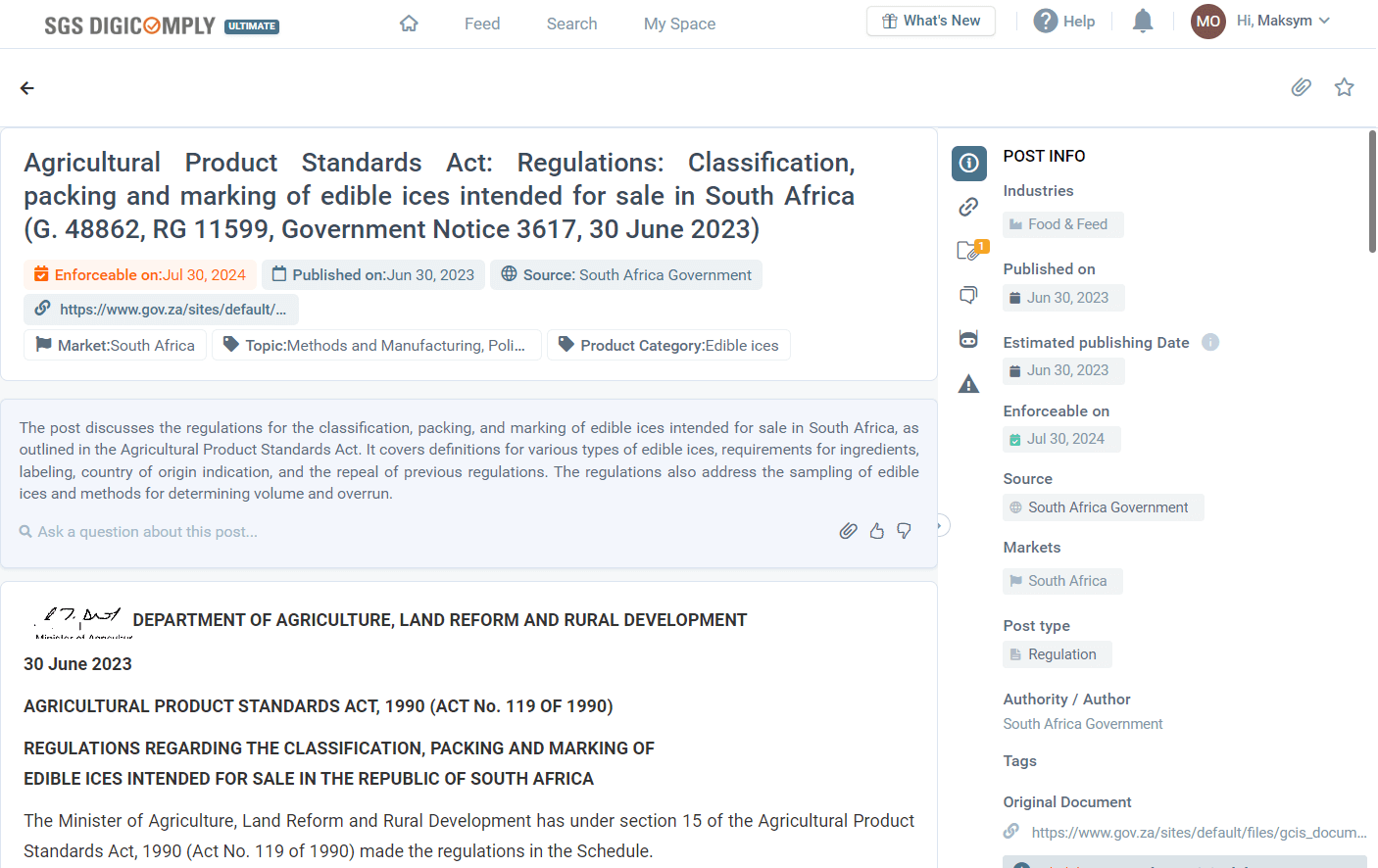
Task: Click the Home icon in the navbar
Action: pos(409,23)
